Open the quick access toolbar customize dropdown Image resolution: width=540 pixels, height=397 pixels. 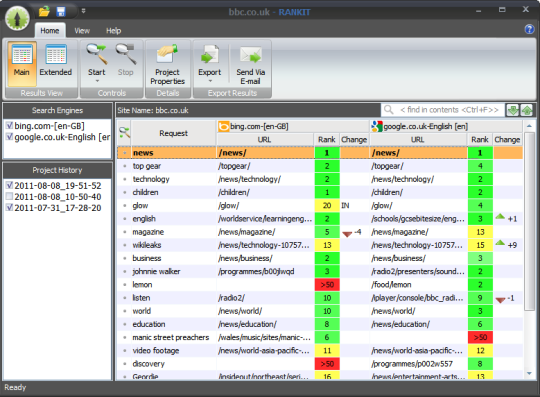83,11
